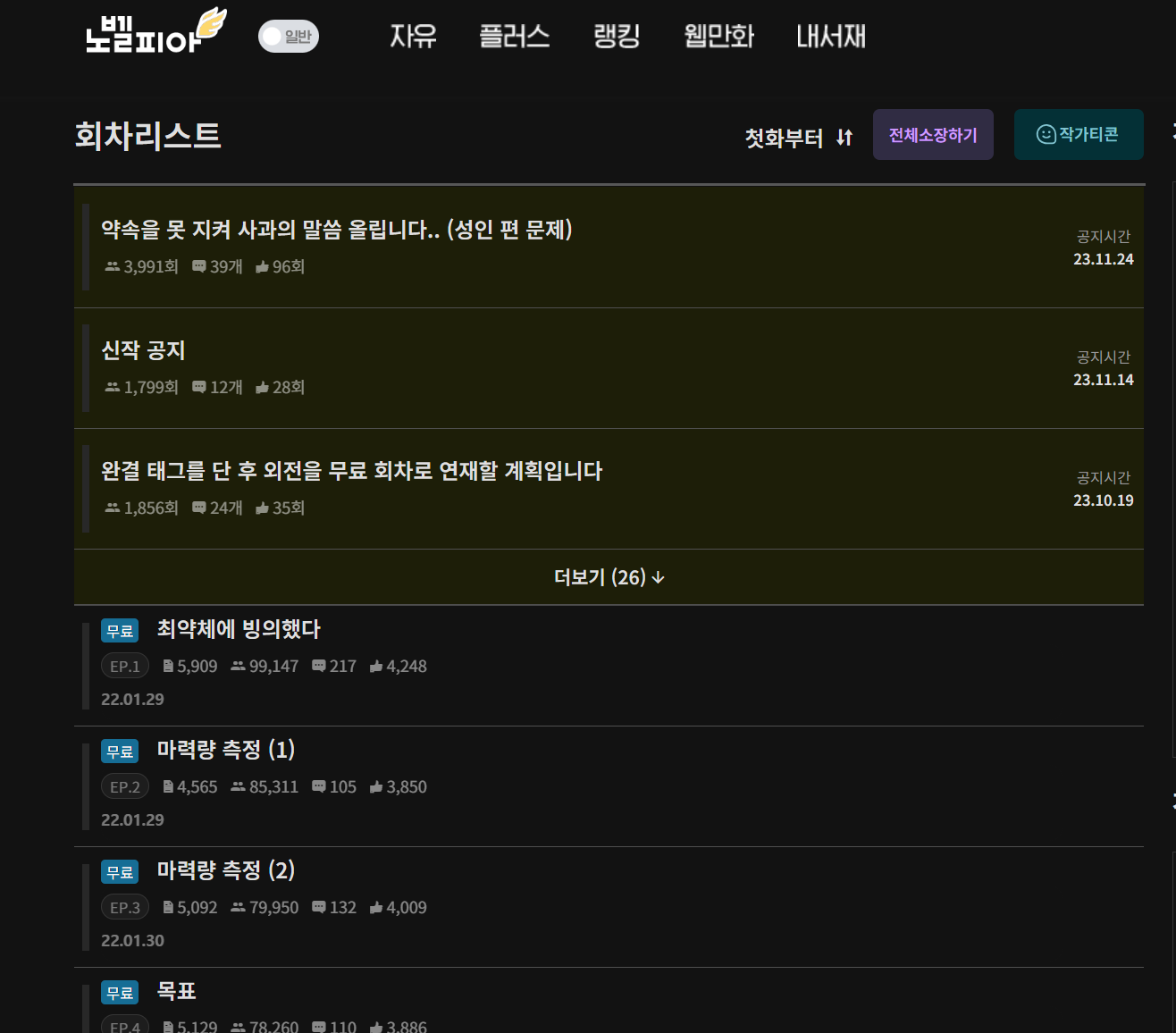Click the Novelpia logo
The height and width of the screenshot is (1033, 1176).
[155, 33]
